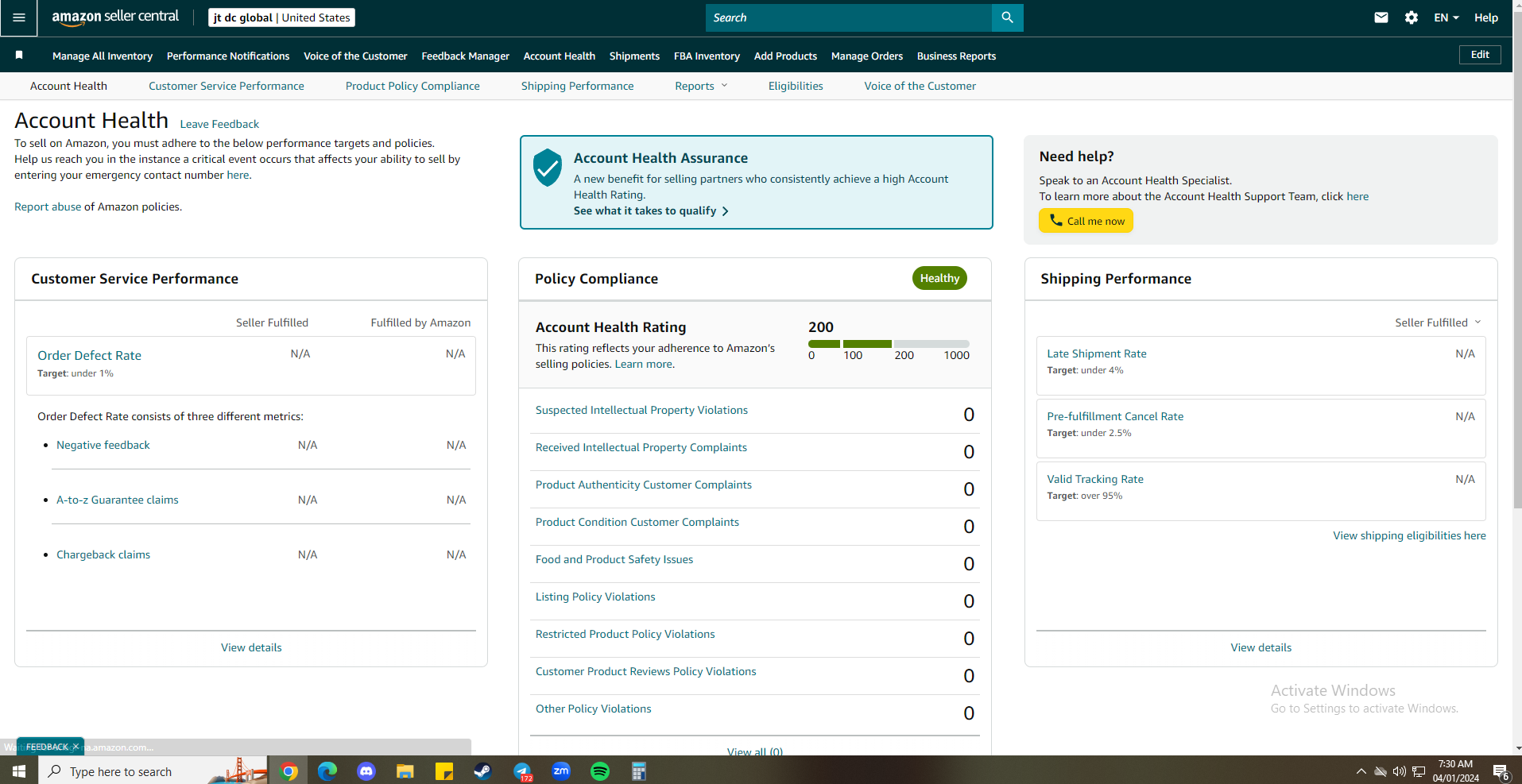Switch to Shipping Performance tab
1522x784 pixels.
(x=578, y=86)
